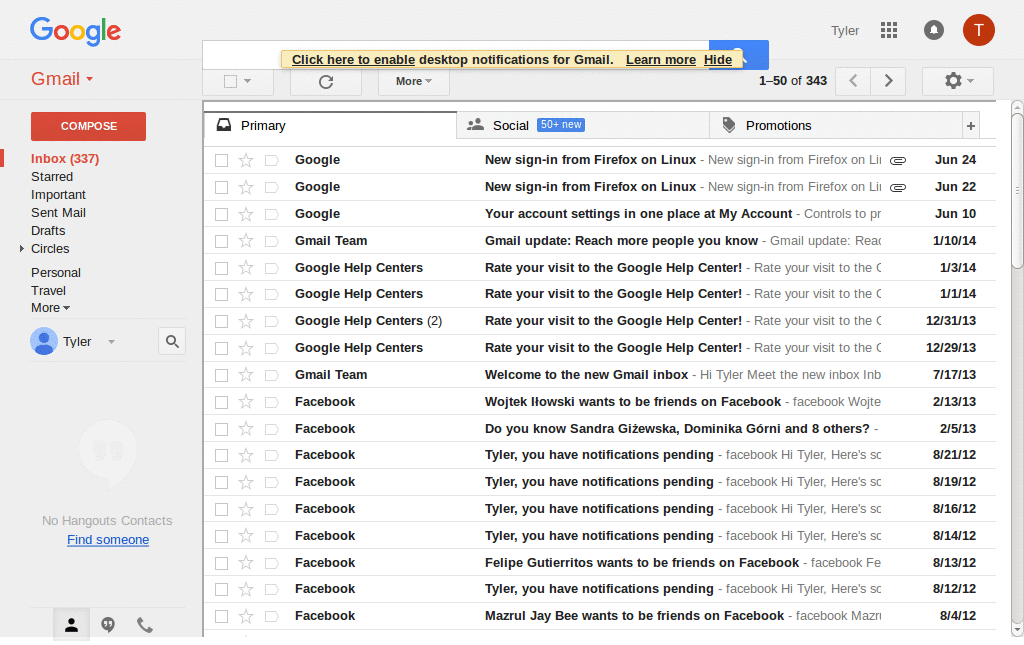
Task: Expand the Circles label
Action: [22, 249]
